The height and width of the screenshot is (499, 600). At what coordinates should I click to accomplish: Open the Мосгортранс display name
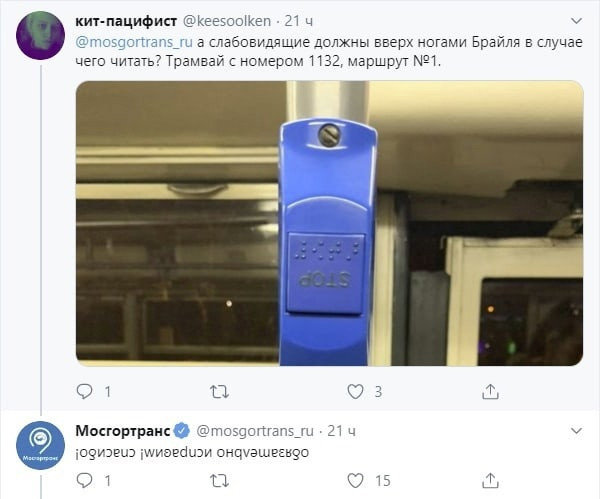(x=123, y=431)
